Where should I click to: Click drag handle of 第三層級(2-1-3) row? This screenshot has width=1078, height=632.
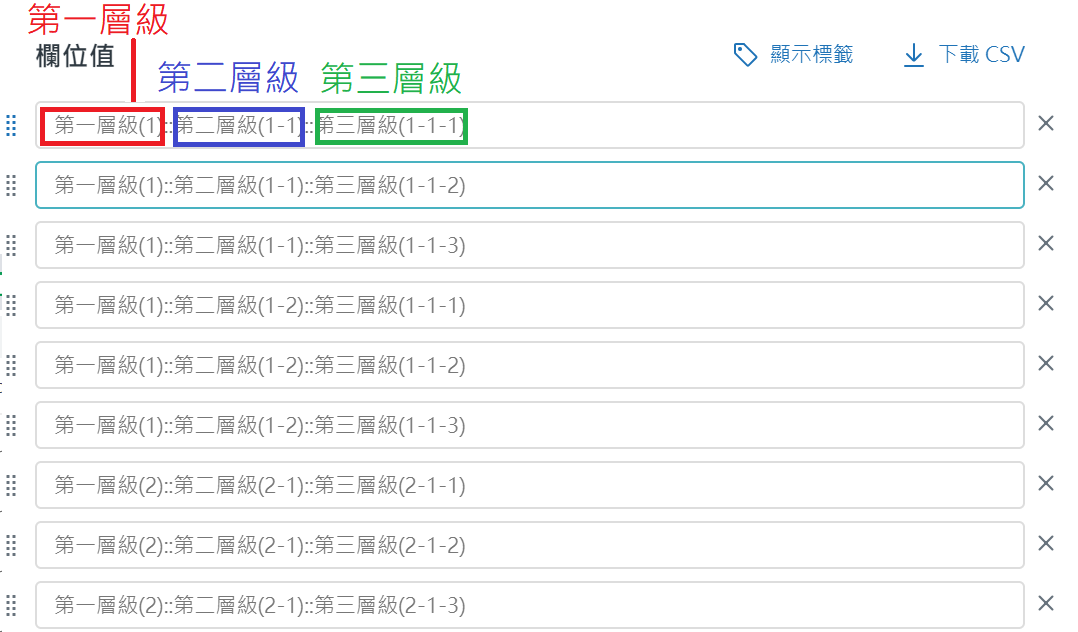[12, 605]
